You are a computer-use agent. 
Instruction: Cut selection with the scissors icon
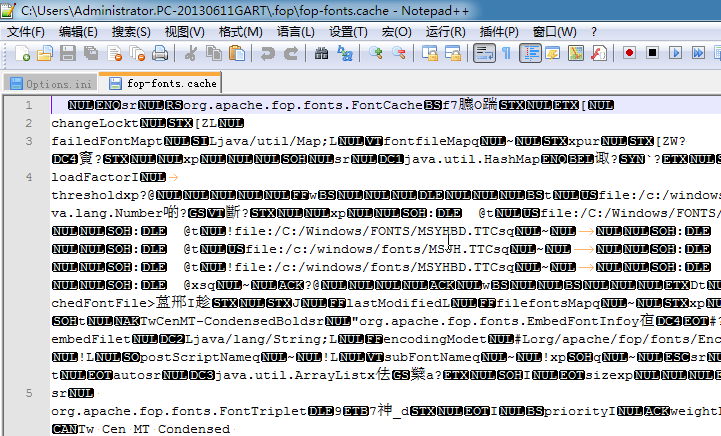coord(190,53)
